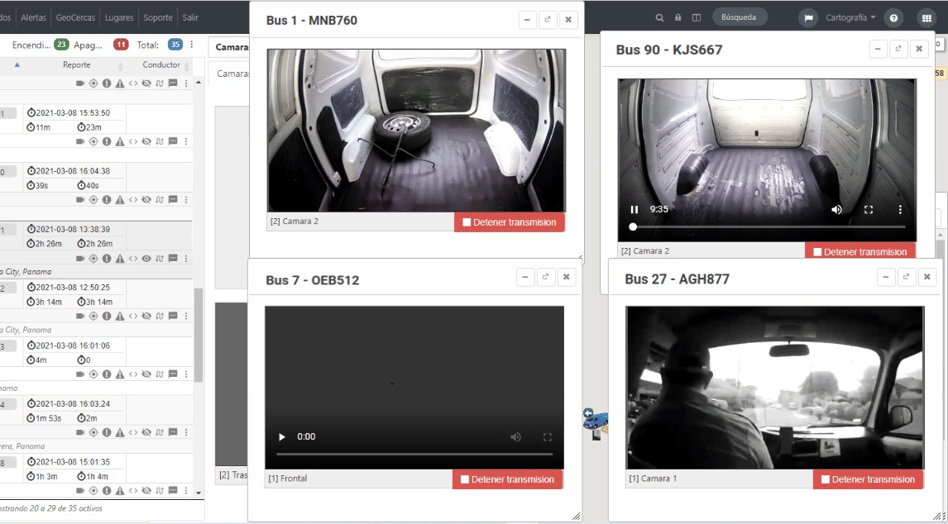The height and width of the screenshot is (524, 948).
Task: Click the Bus 90 video progress slider
Action: [x=768, y=227]
